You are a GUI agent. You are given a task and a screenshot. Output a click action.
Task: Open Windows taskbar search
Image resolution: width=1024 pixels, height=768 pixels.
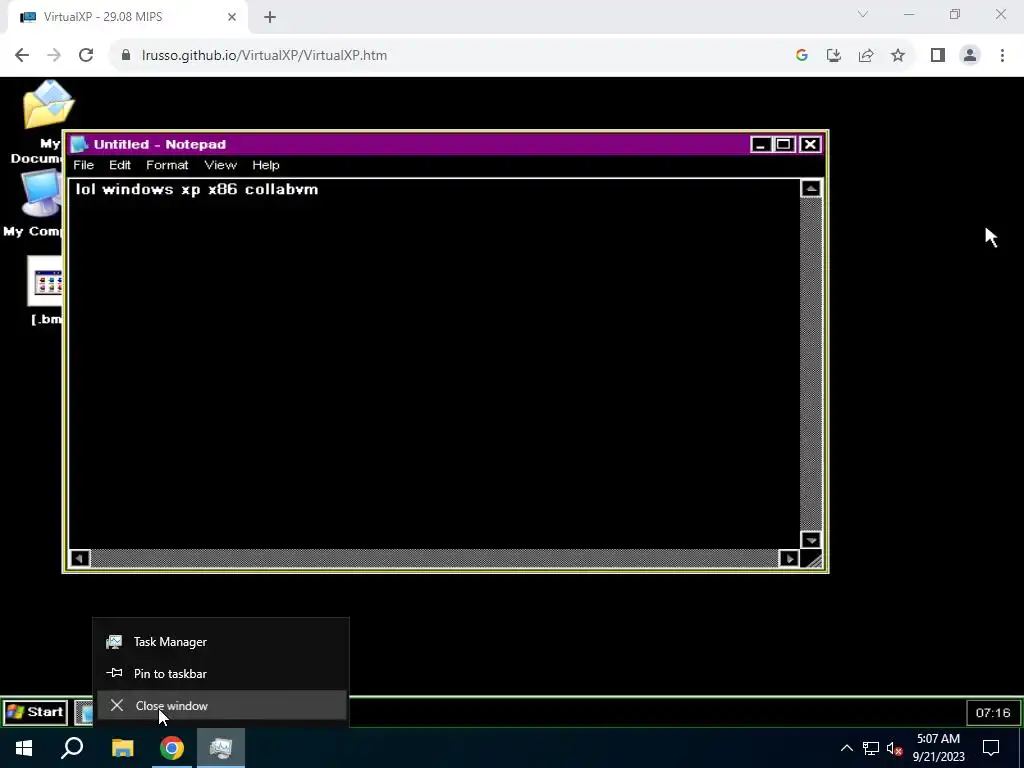pos(72,748)
